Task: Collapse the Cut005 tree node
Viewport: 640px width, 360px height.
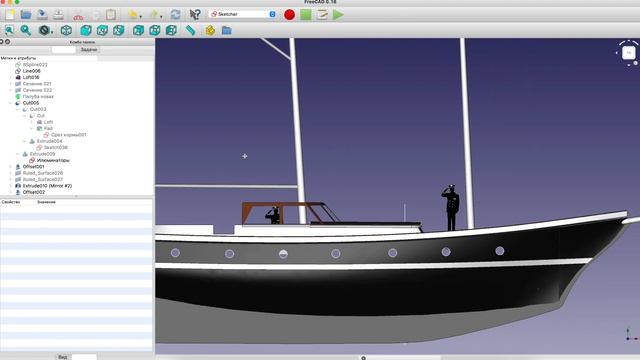Action: 11,103
